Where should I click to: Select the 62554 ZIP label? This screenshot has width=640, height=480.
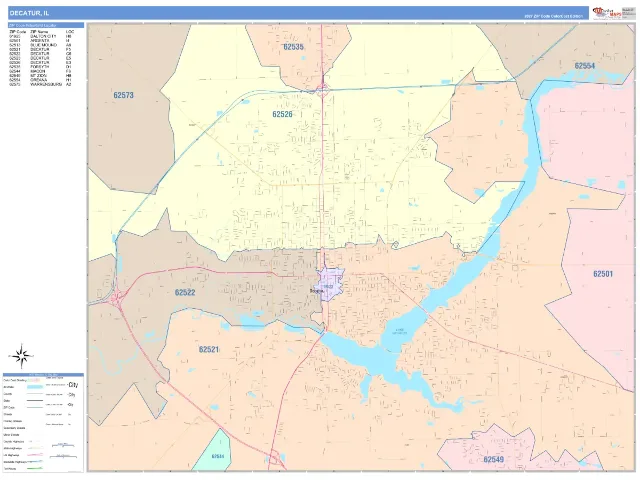coord(584,66)
